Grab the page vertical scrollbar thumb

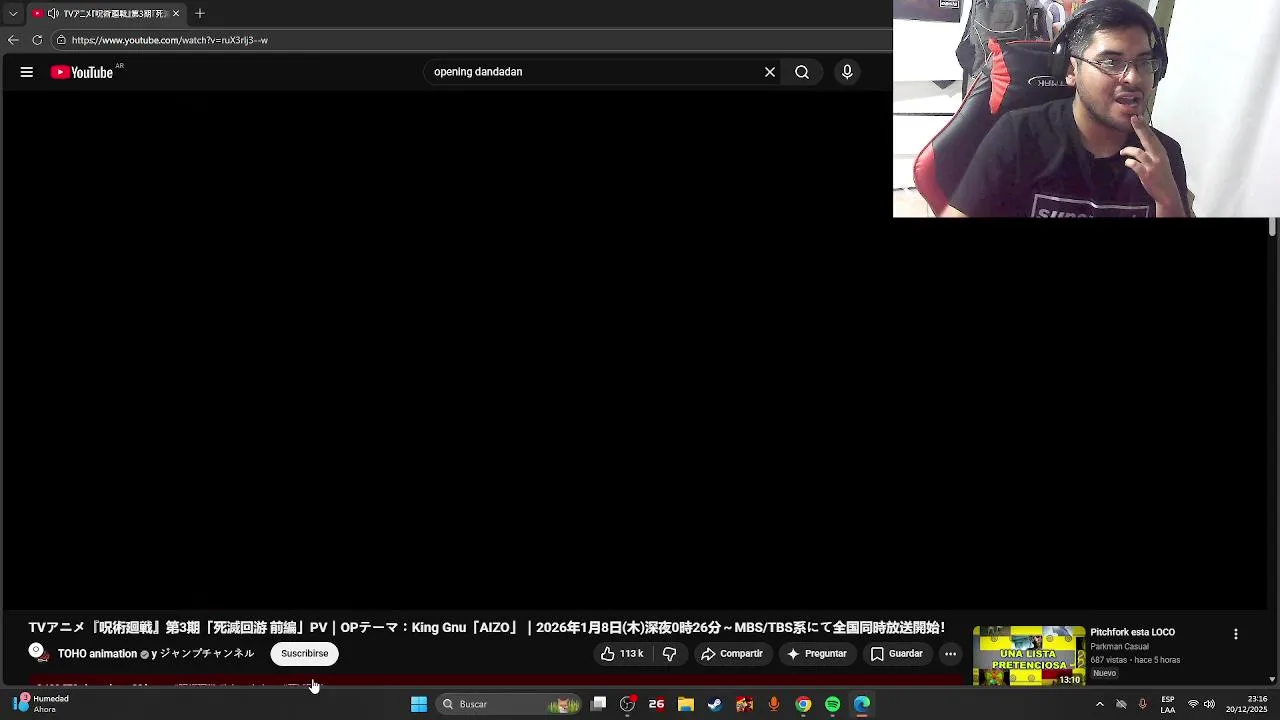1272,227
